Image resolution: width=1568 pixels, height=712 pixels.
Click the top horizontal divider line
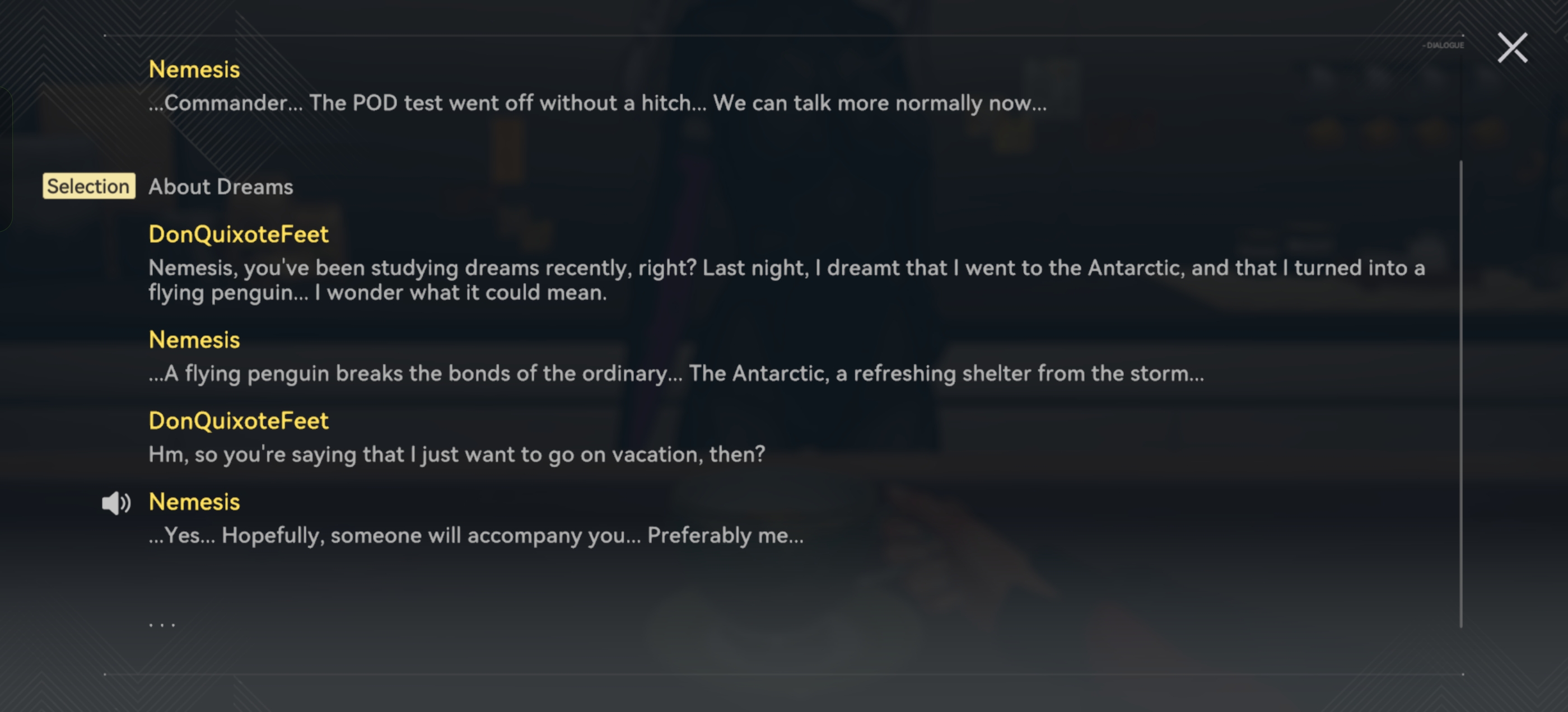click(x=784, y=35)
